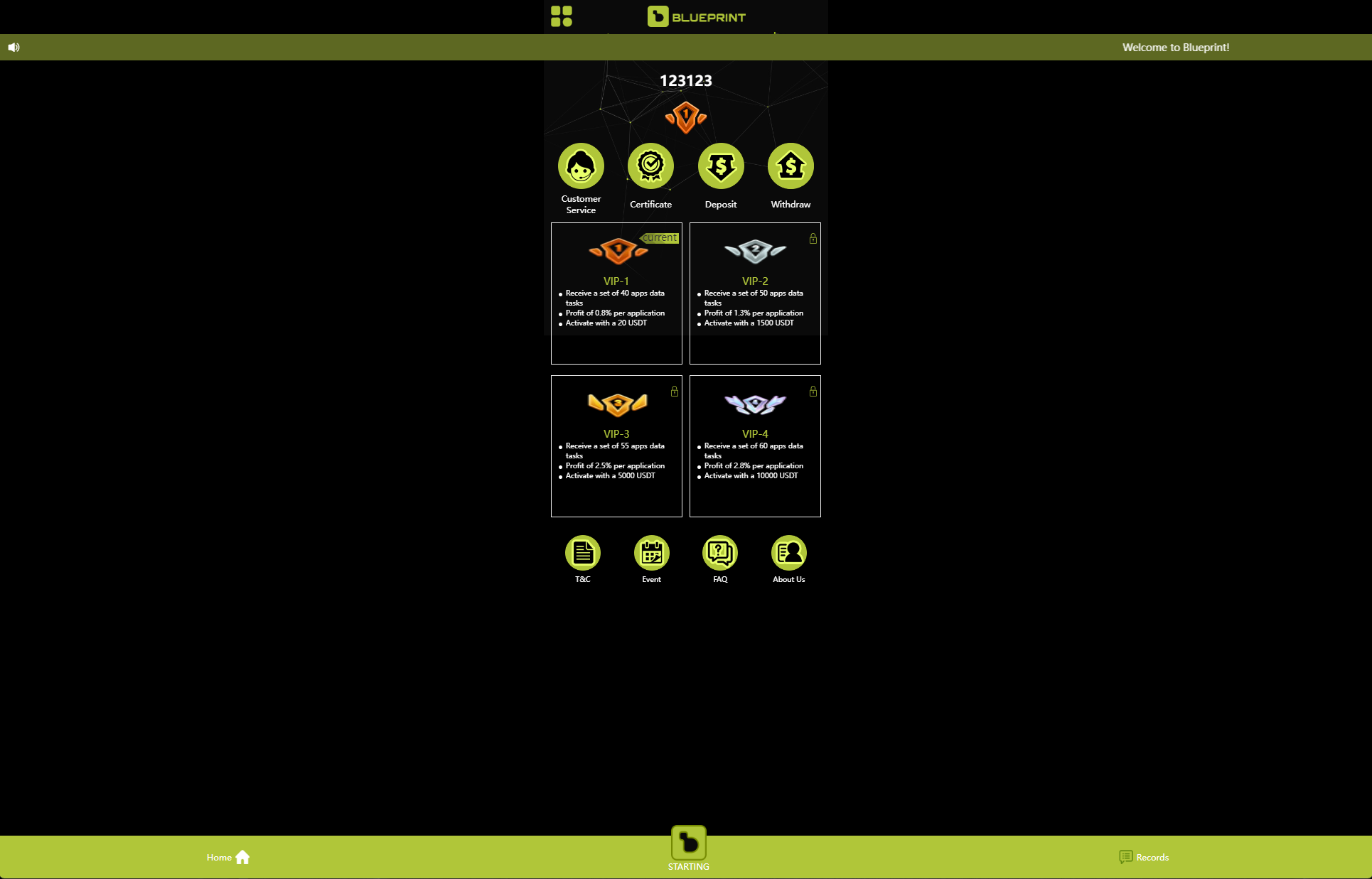The image size is (1372, 879).
Task: Click the VIP-1 current tier card
Action: [616, 293]
